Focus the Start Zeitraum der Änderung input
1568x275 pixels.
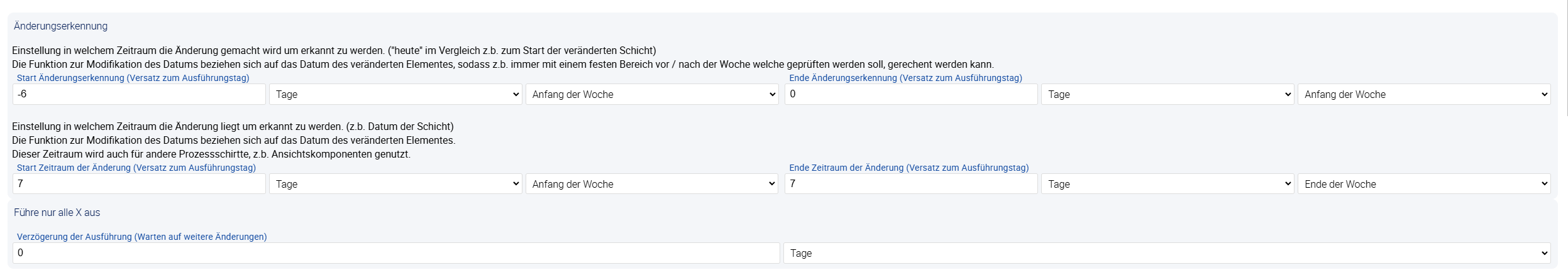tap(138, 184)
